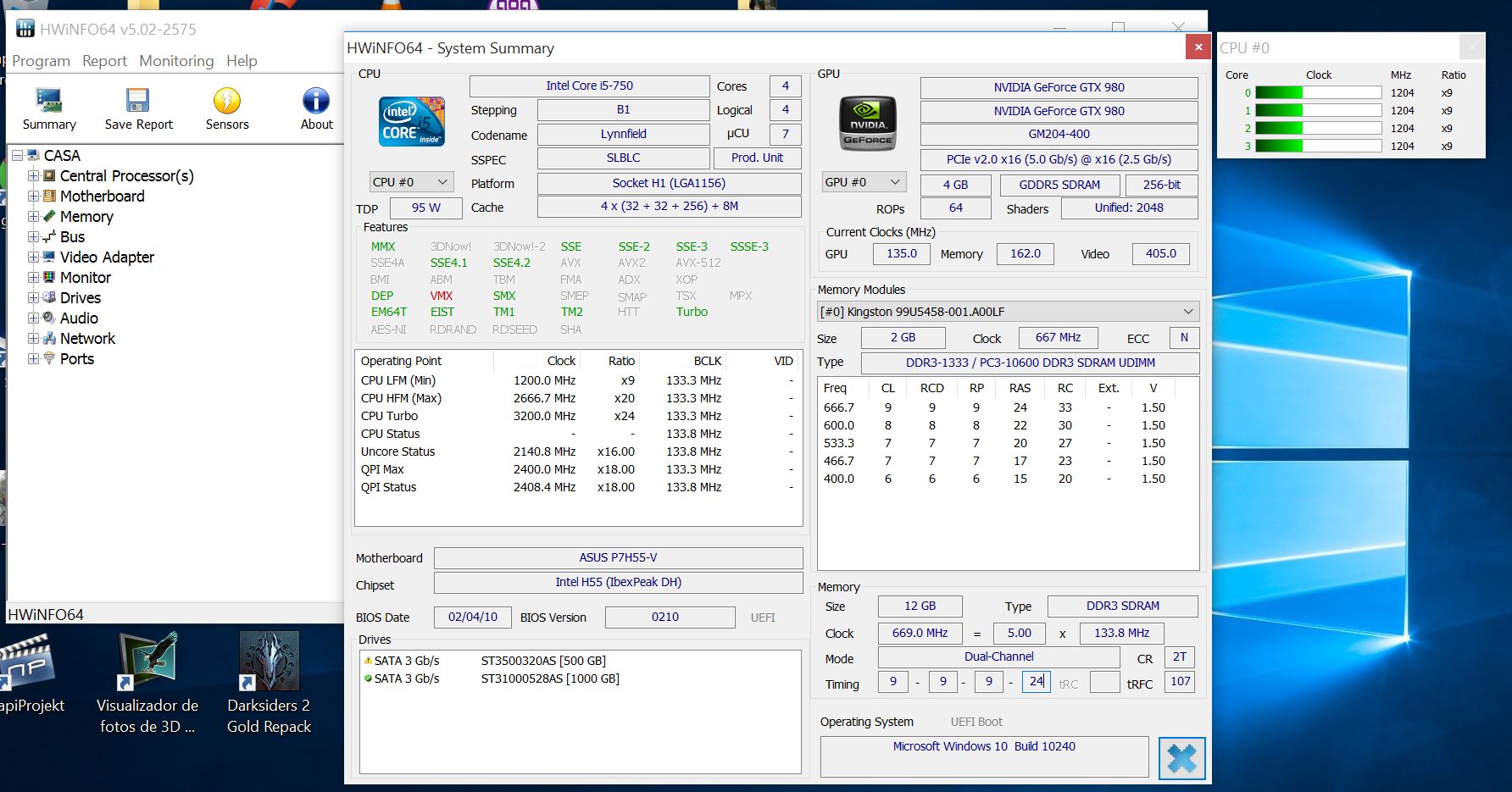Click the Intel Core i5-750 name field
This screenshot has width=1512, height=792.
click(589, 86)
